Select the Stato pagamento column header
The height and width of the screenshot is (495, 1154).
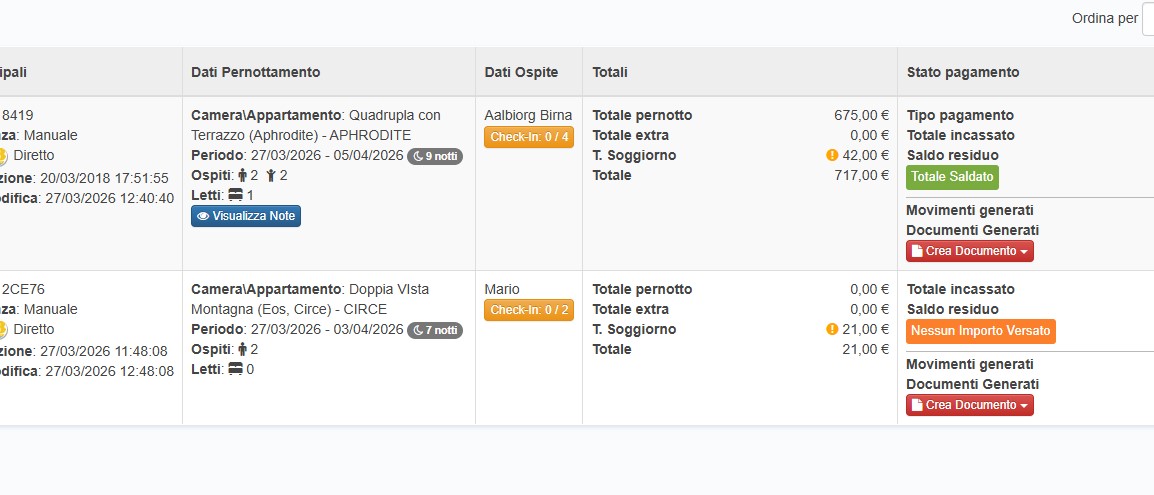pos(963,72)
